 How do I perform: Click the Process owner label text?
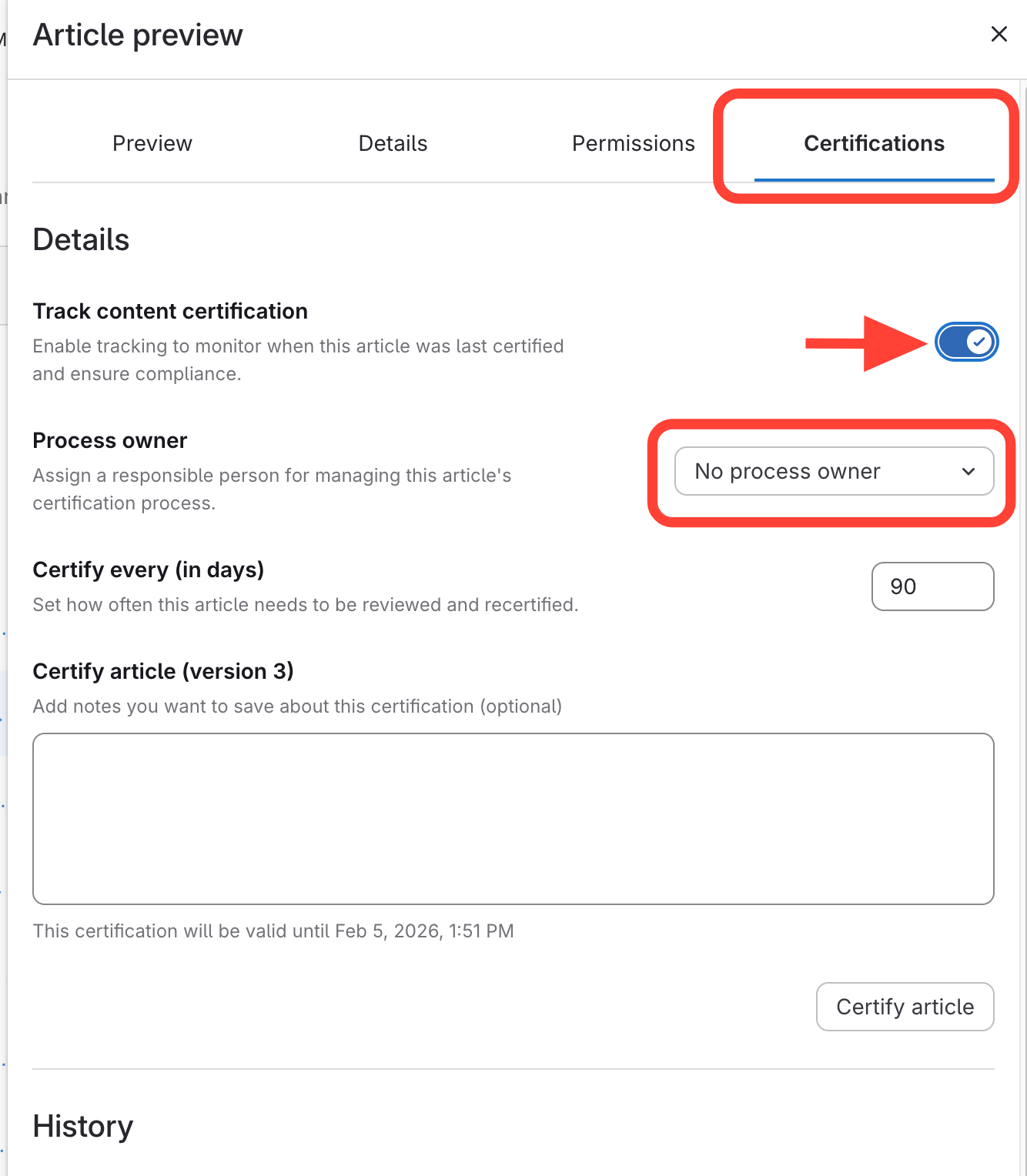click(110, 440)
